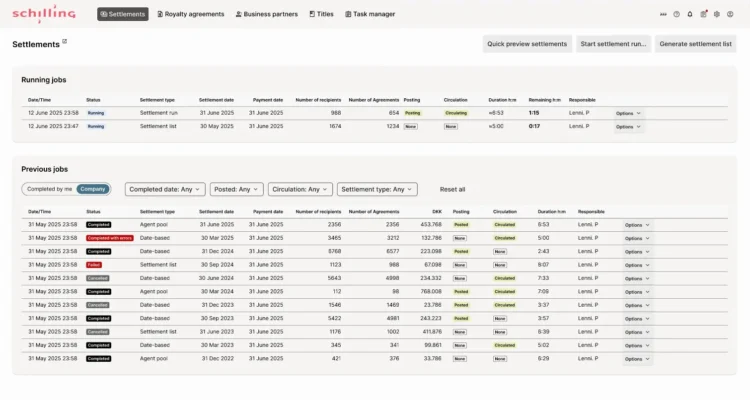Screen dimensions: 750x400
Task: Click the 'Running jobs' section heading
Action: tap(44, 80)
